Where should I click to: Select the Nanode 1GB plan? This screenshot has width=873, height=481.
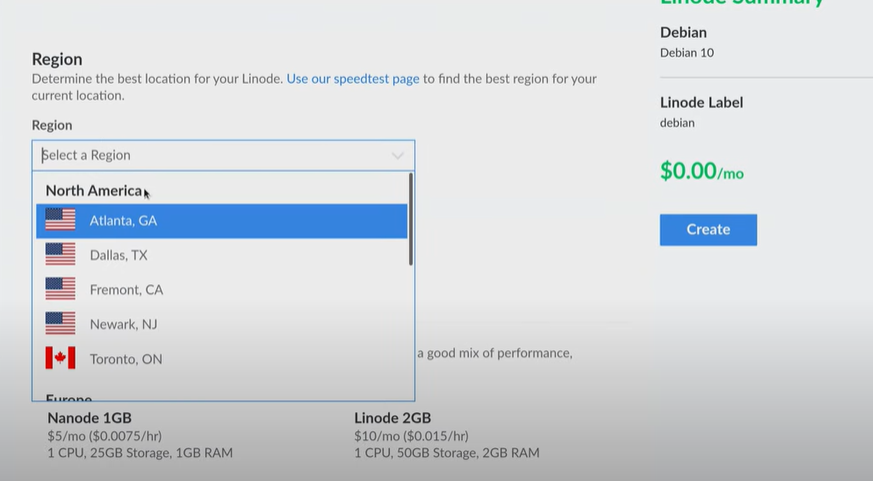(140, 435)
